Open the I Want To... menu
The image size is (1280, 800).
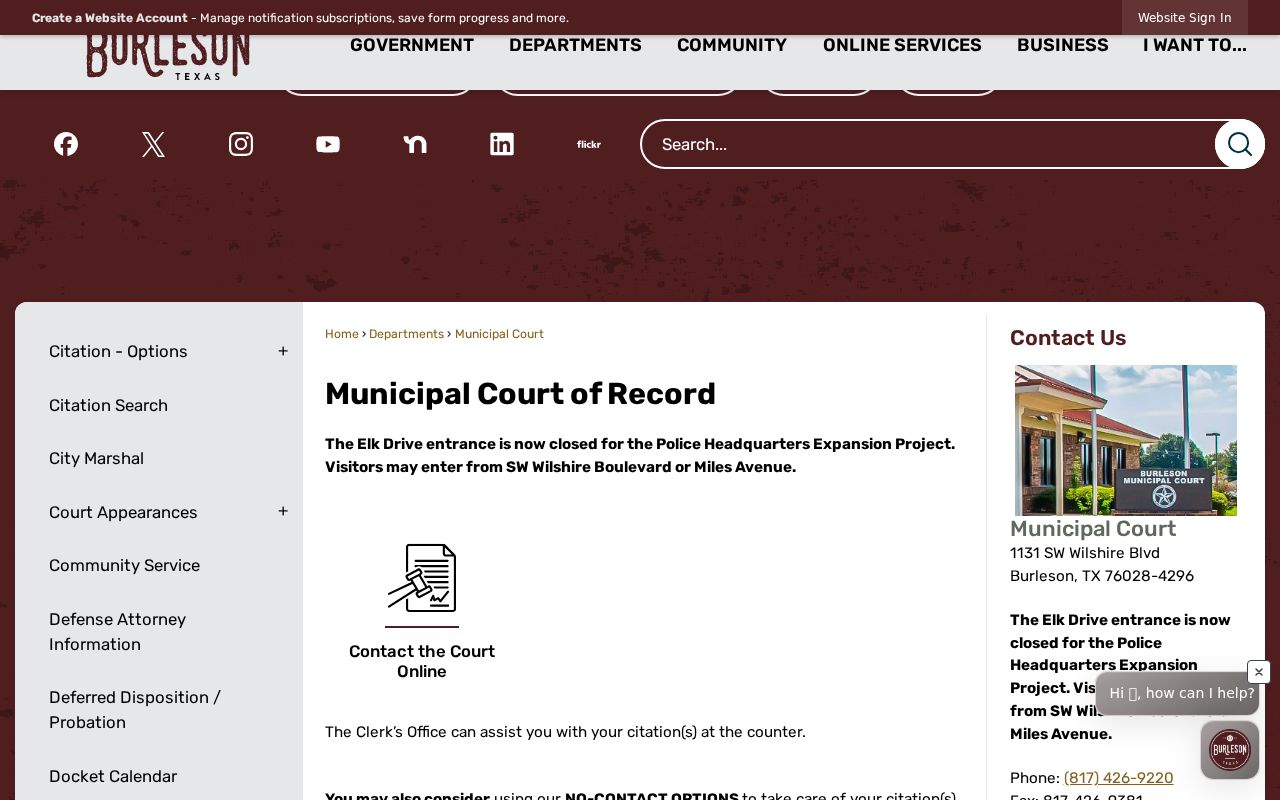1195,45
